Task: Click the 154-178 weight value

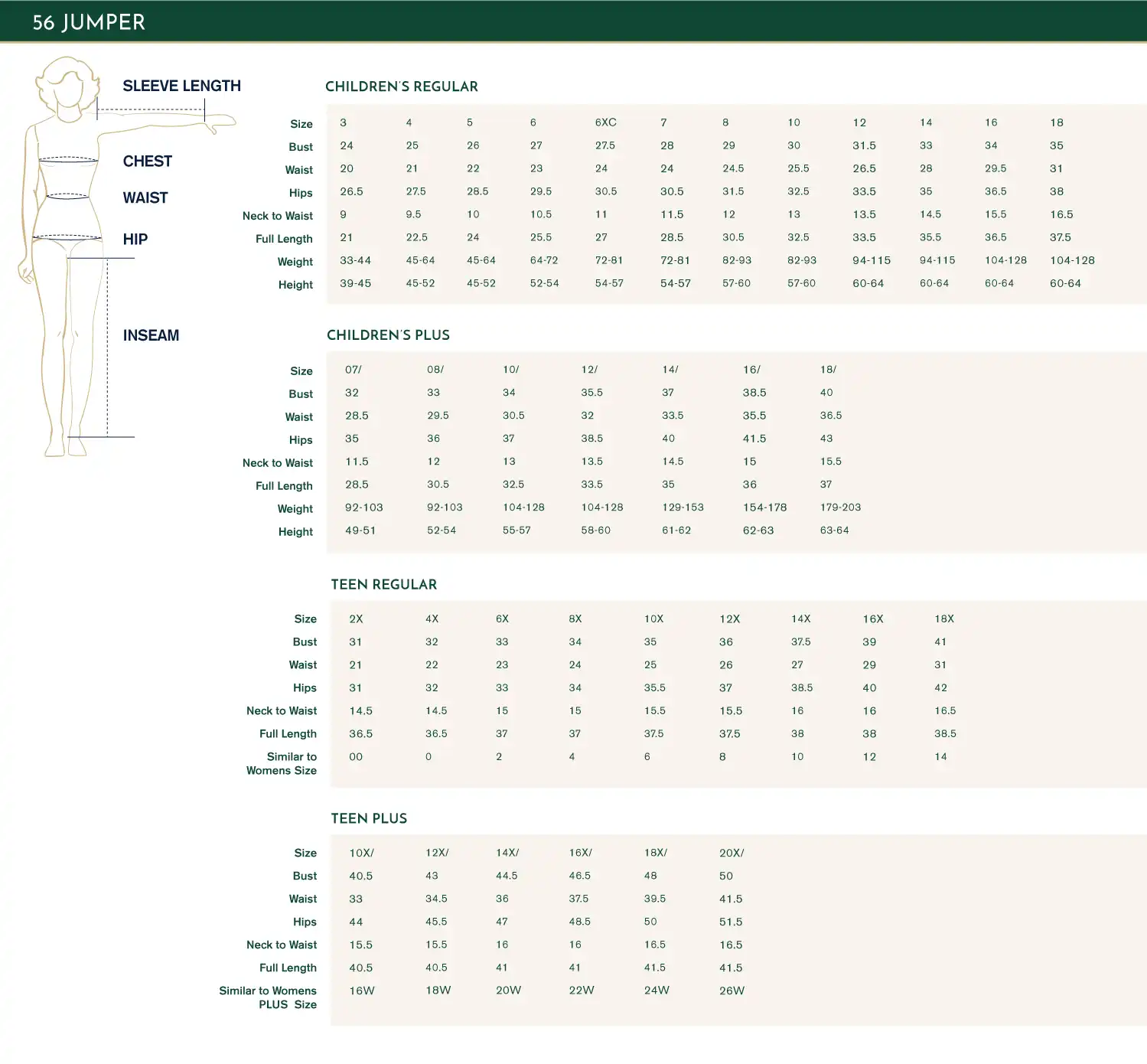Action: [764, 508]
